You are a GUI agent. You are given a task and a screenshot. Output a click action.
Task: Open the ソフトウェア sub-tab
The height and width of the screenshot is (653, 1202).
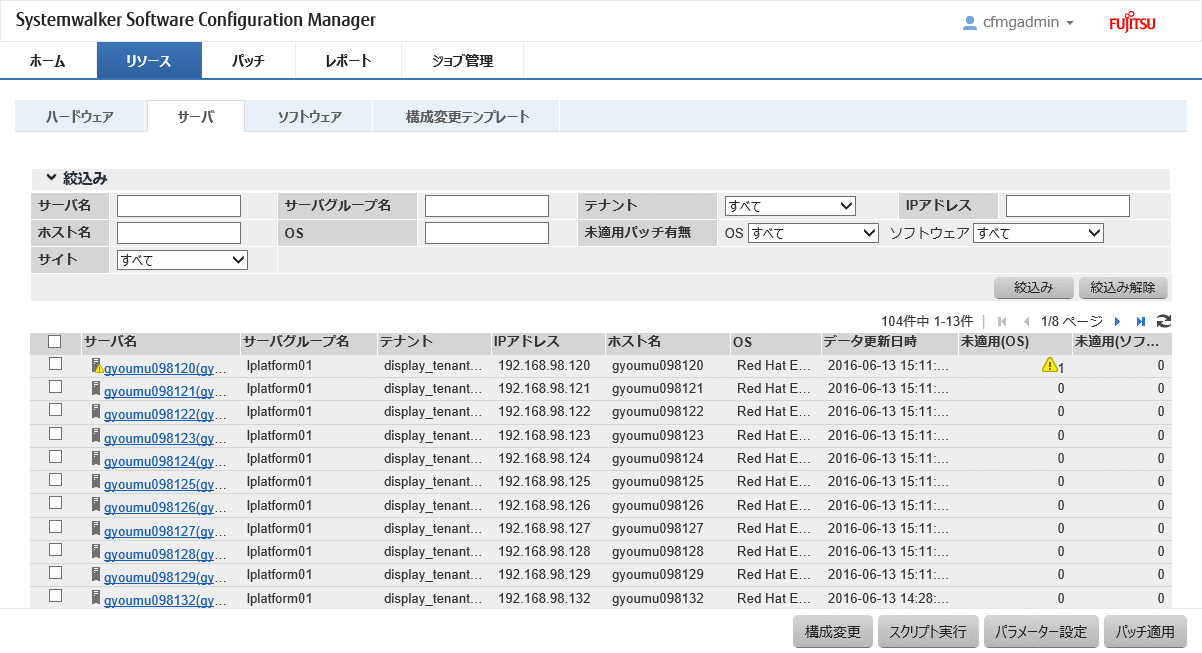309,117
